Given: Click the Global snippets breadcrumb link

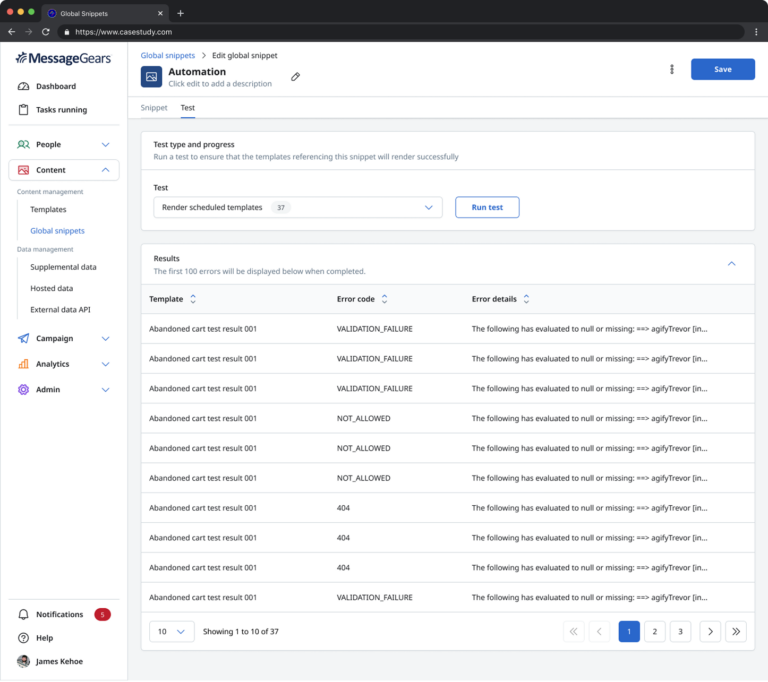Looking at the screenshot, I should pyautogui.click(x=167, y=56).
